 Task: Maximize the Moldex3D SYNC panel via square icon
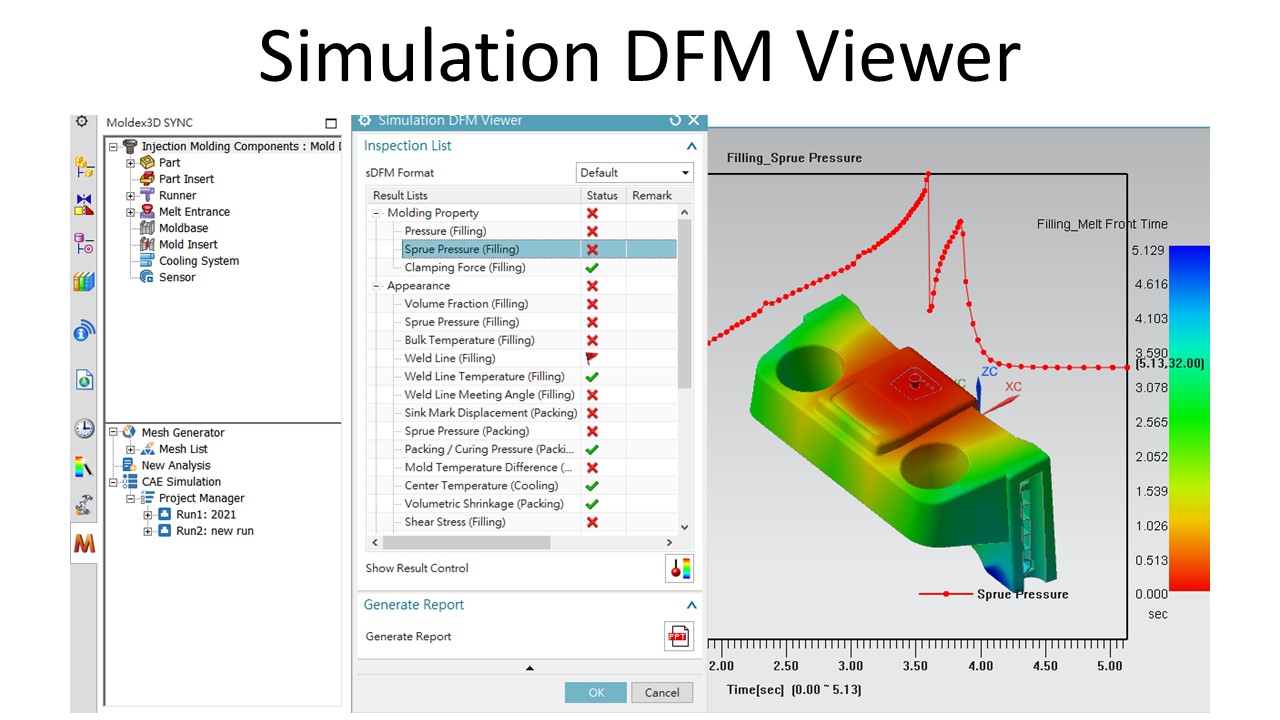tap(332, 123)
